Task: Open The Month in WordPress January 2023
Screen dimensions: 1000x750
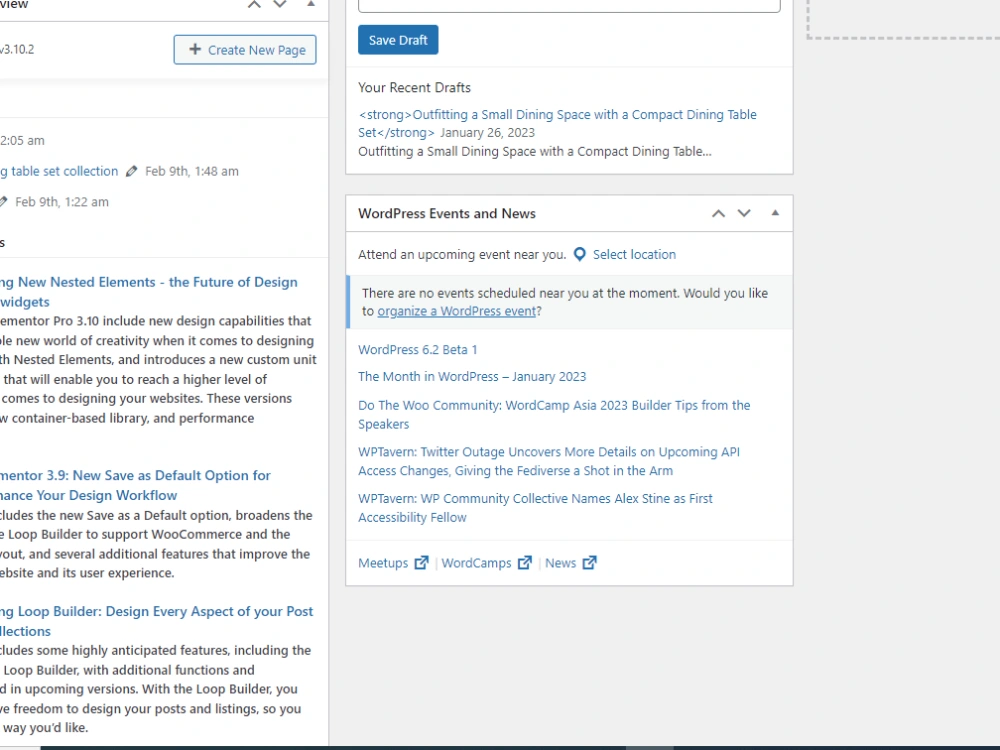Action: (472, 376)
